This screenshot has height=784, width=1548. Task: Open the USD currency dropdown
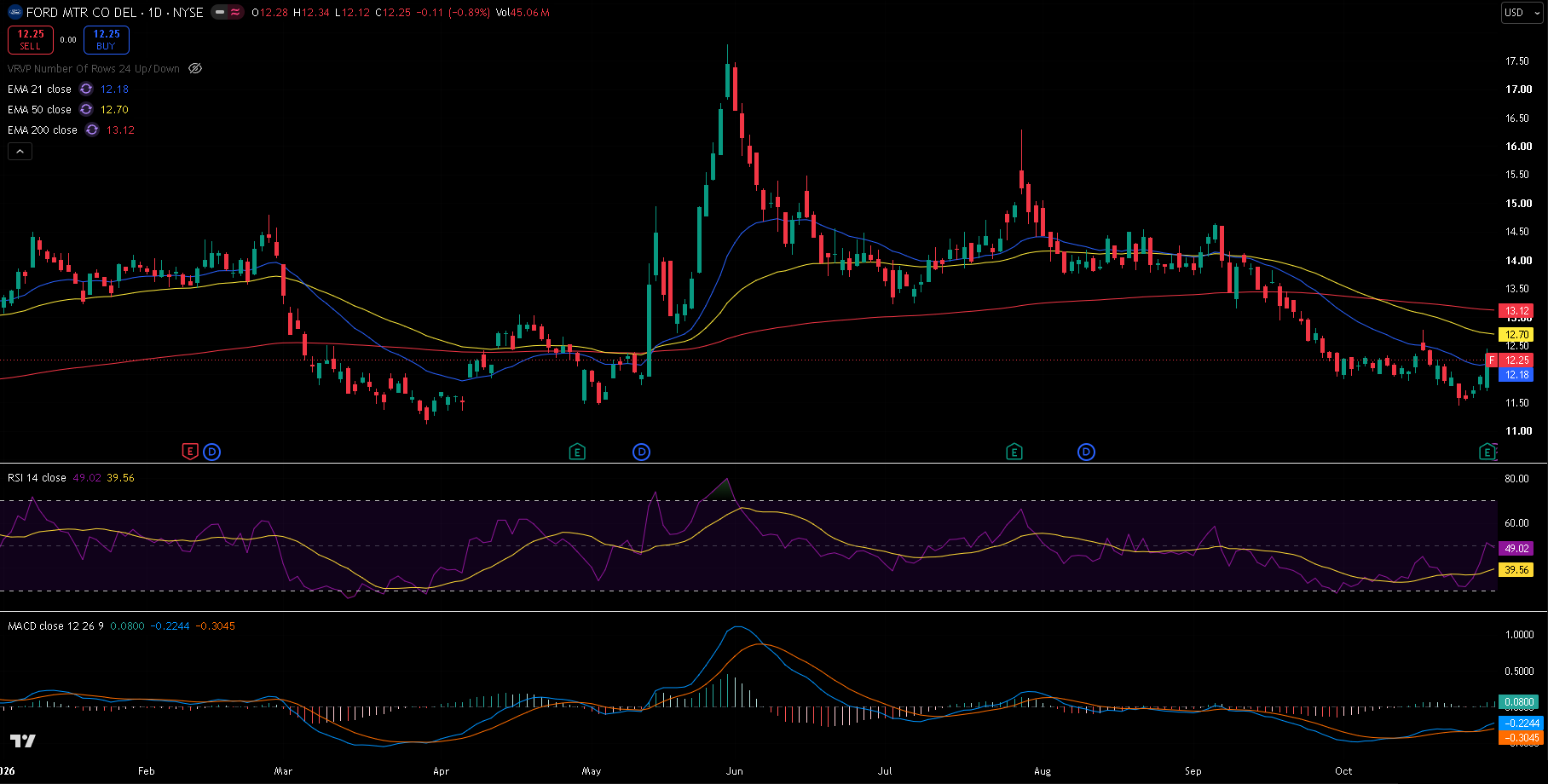click(x=1522, y=13)
